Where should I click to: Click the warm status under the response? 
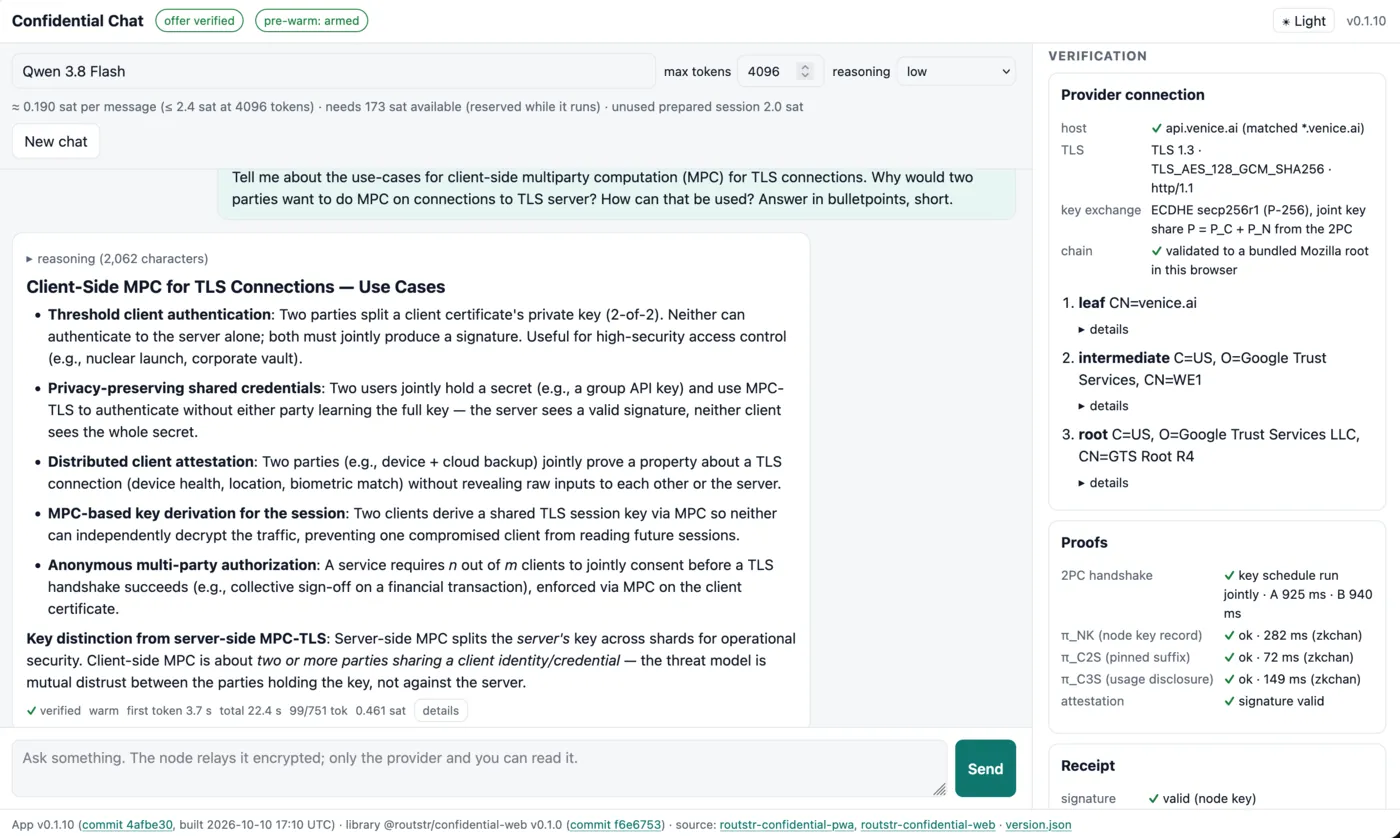(104, 711)
